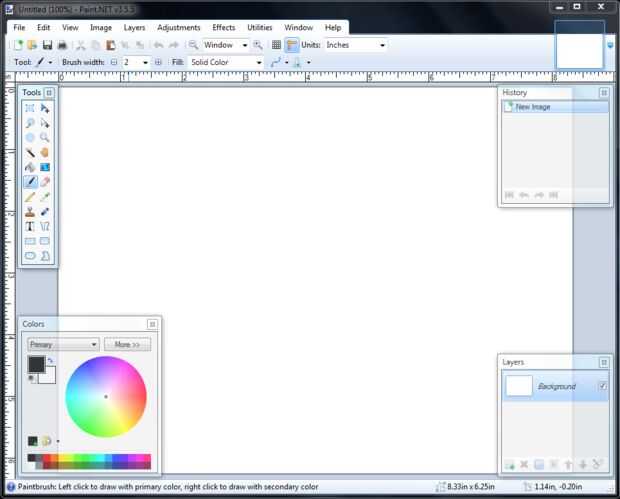620x499 pixels.
Task: Select the Move Selected Pixels tool
Action: pos(45,108)
